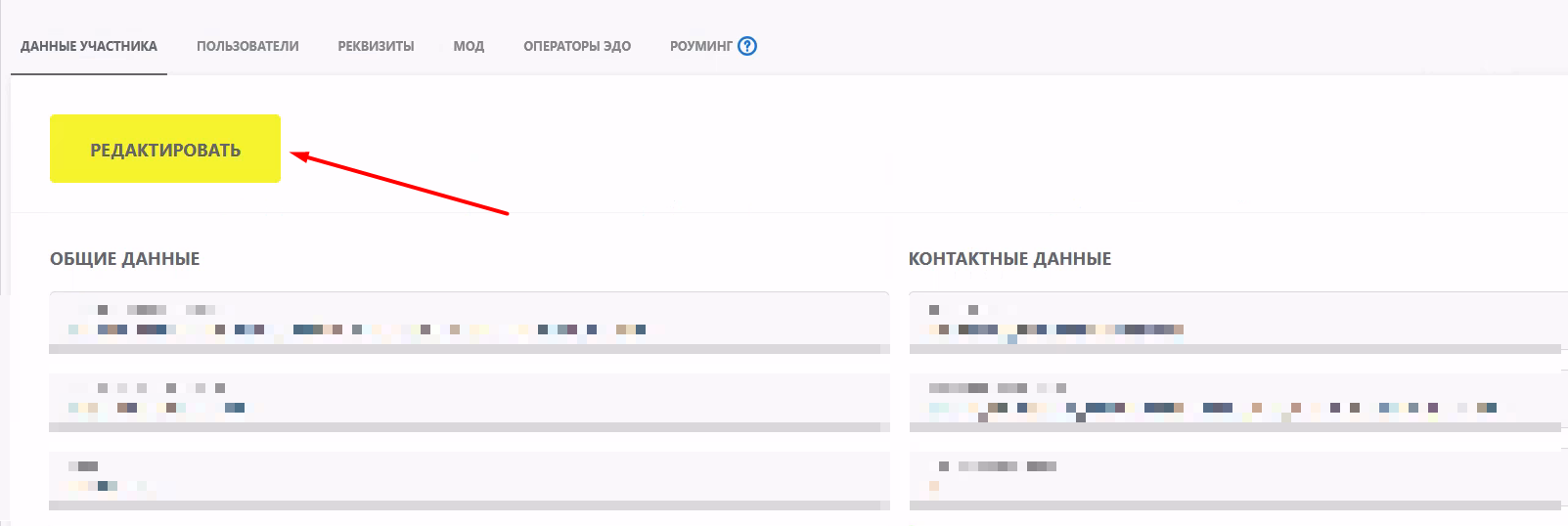This screenshot has height=526, width=1568.
Task: Open the roaming help question-mark icon
Action: click(747, 46)
